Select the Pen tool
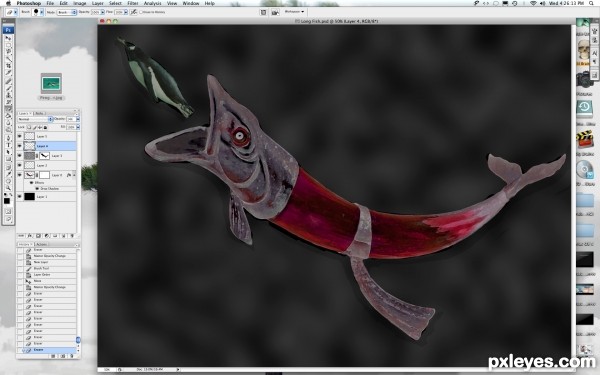The height and width of the screenshot is (375, 600). pyautogui.click(x=8, y=138)
